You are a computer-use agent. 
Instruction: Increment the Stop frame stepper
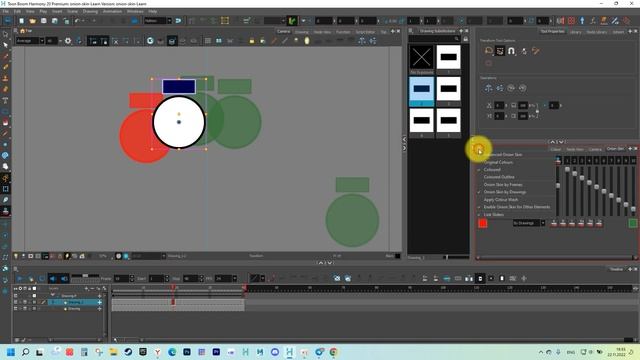pos(201,277)
